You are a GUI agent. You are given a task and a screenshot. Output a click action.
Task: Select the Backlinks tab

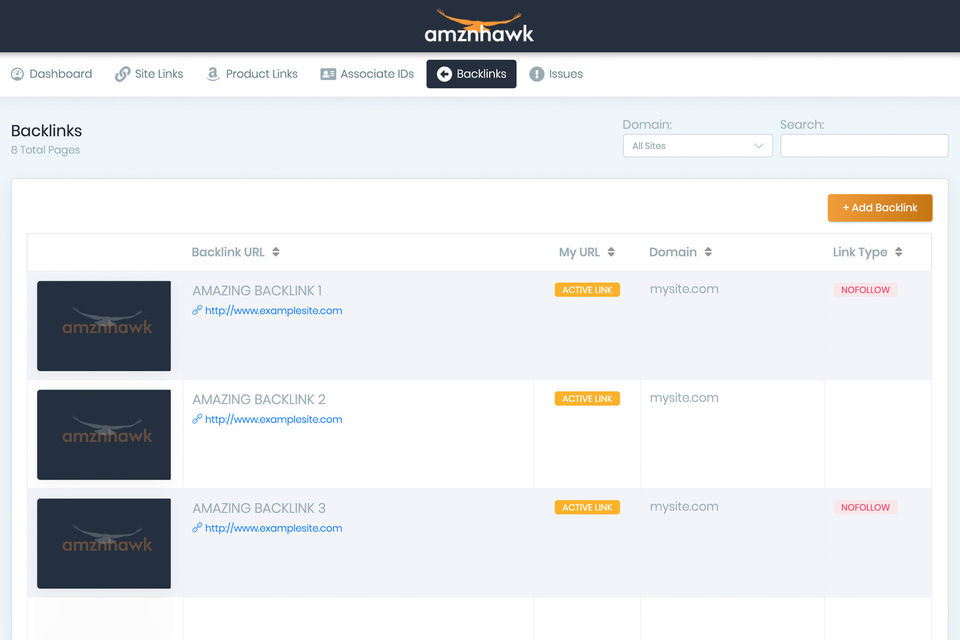(471, 74)
